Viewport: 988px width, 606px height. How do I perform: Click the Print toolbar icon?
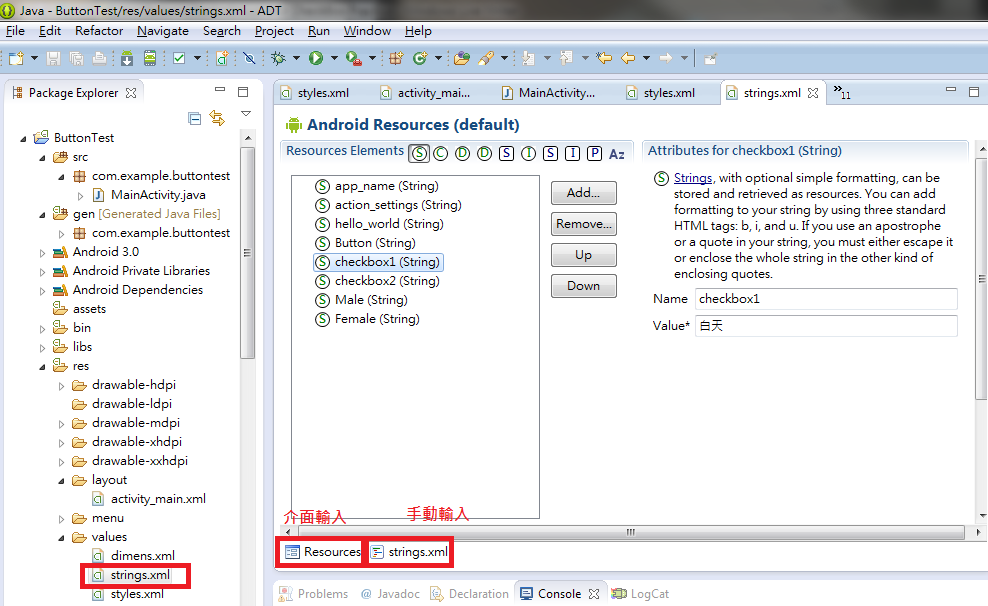[x=99, y=59]
